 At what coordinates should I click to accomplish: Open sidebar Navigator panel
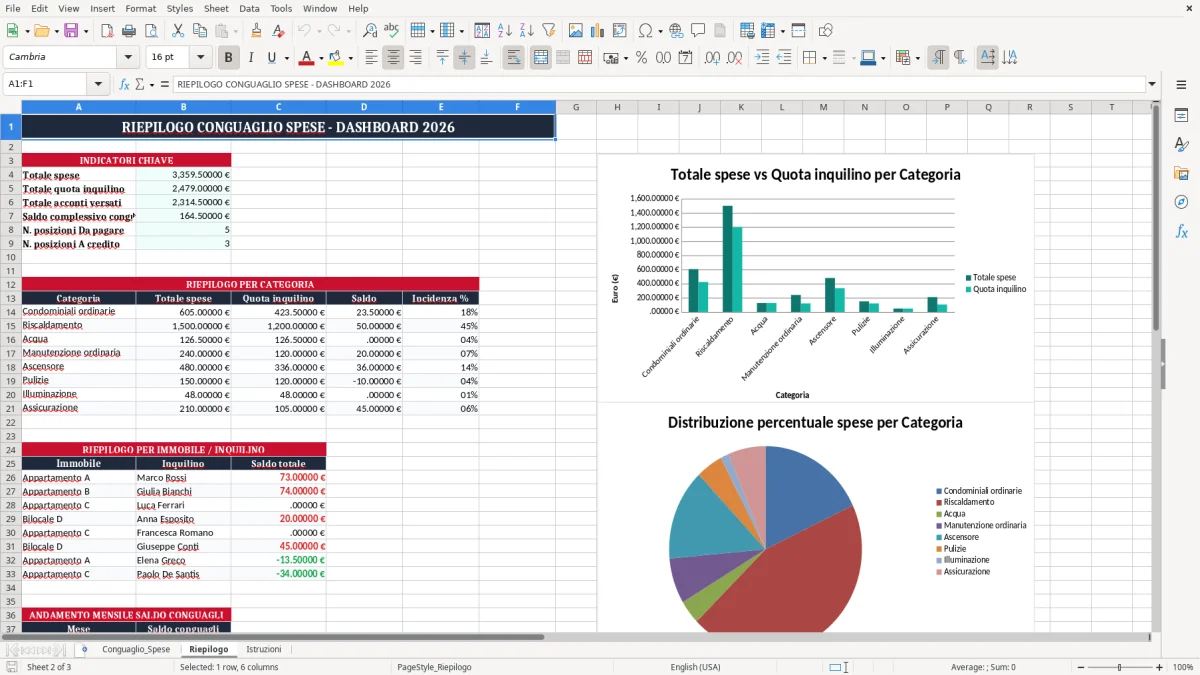point(1181,202)
